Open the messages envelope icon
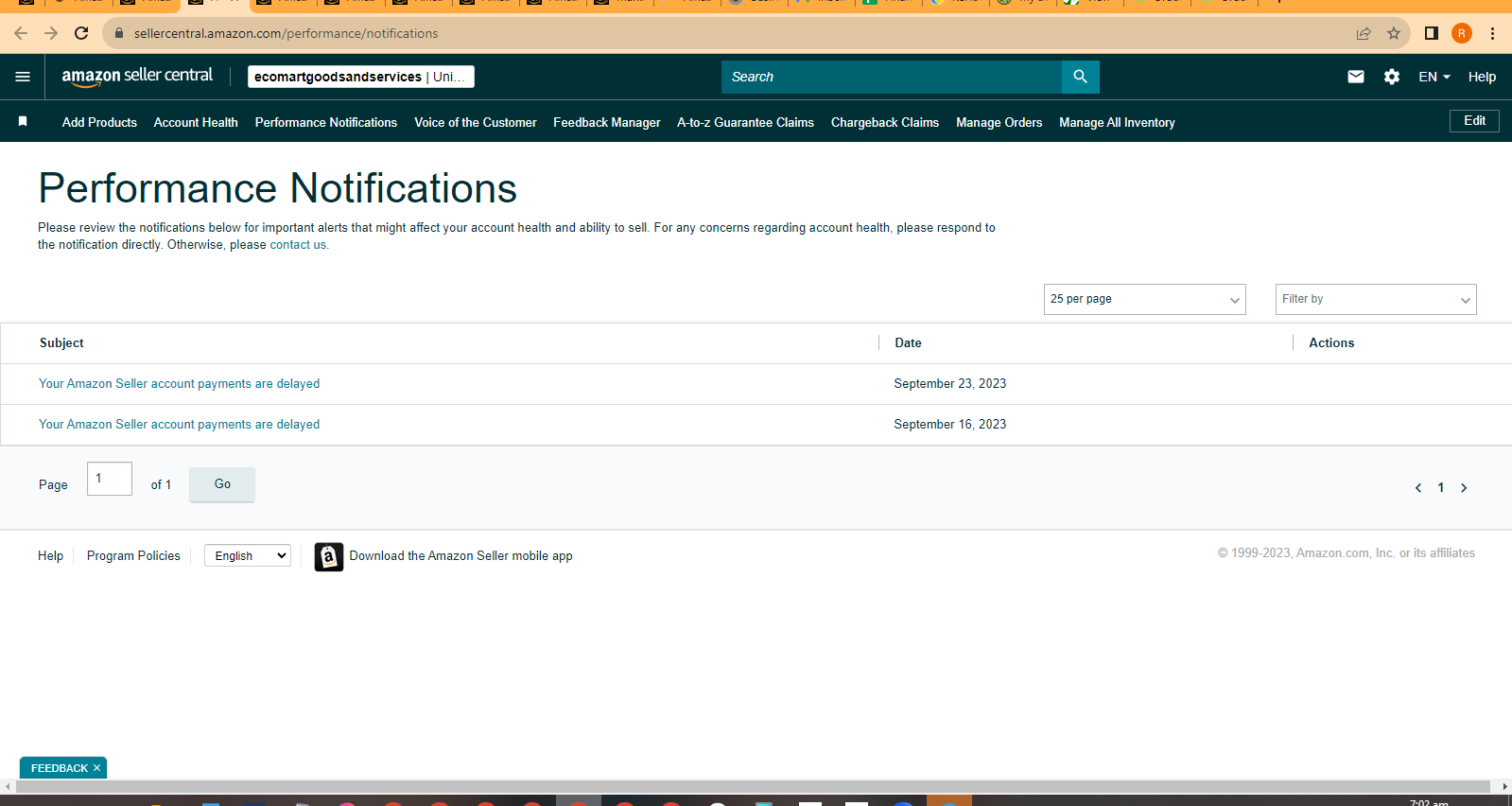The image size is (1512, 806). point(1356,77)
